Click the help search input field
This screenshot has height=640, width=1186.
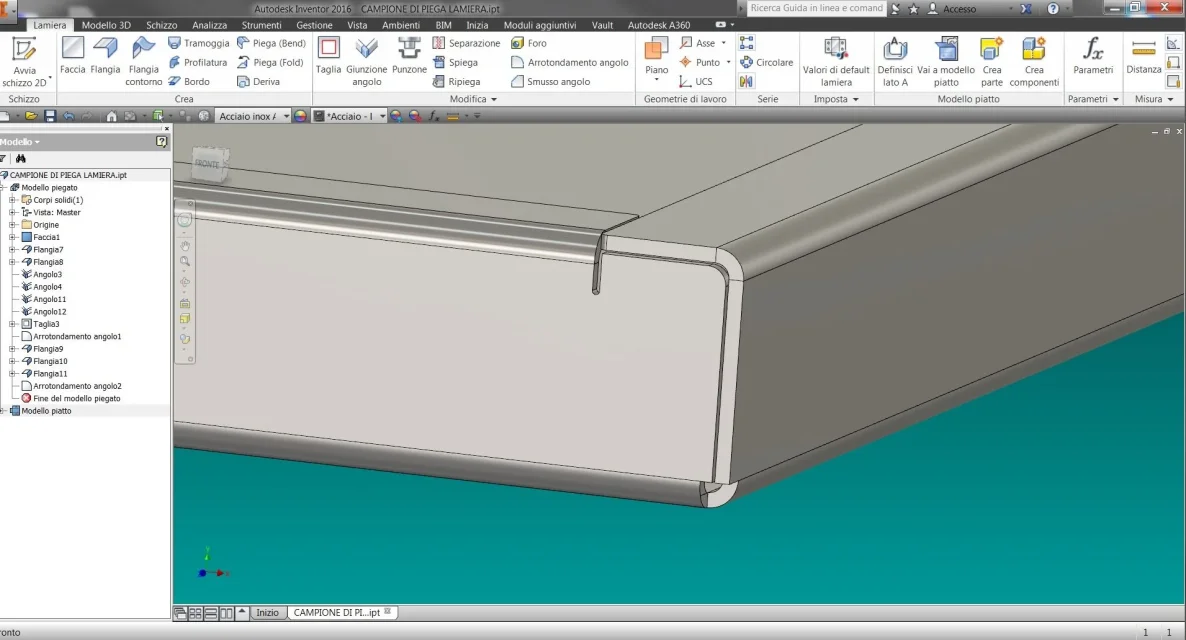[816, 8]
